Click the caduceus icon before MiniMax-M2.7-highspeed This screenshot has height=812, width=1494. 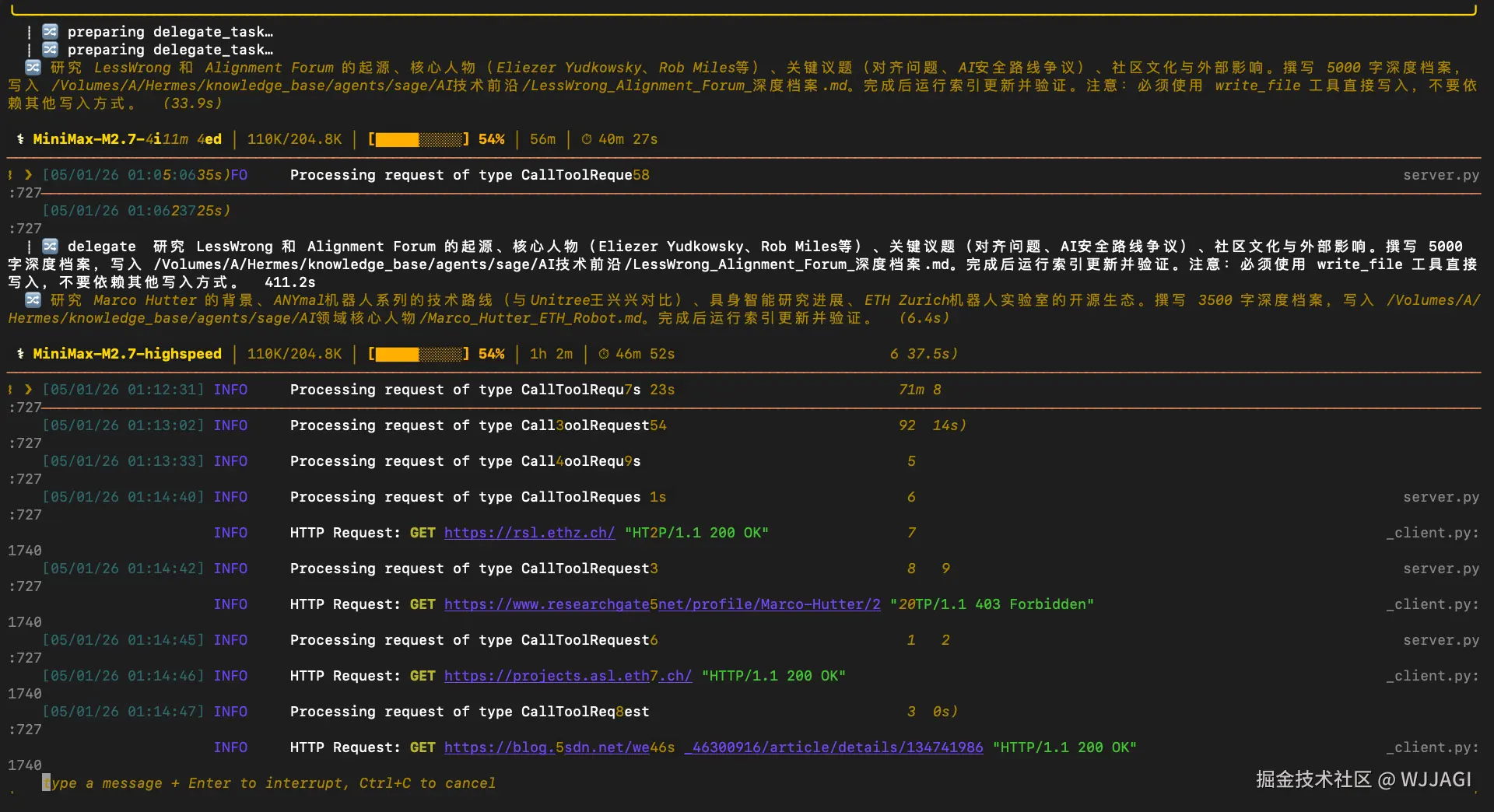(20, 354)
